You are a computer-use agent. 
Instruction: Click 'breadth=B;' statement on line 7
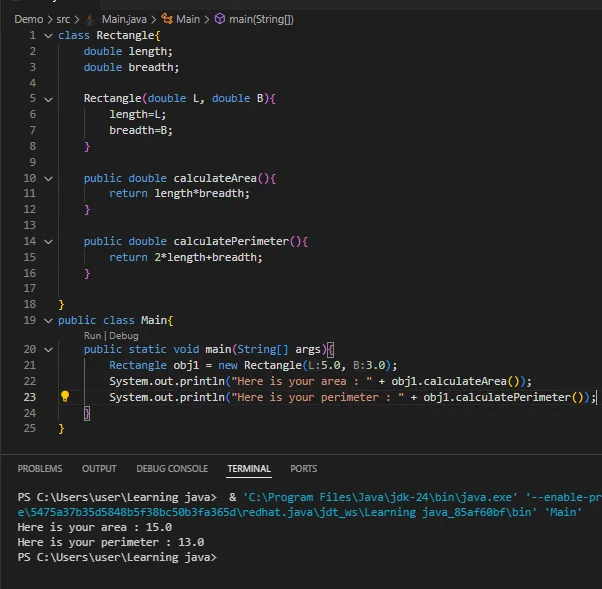pyautogui.click(x=141, y=130)
